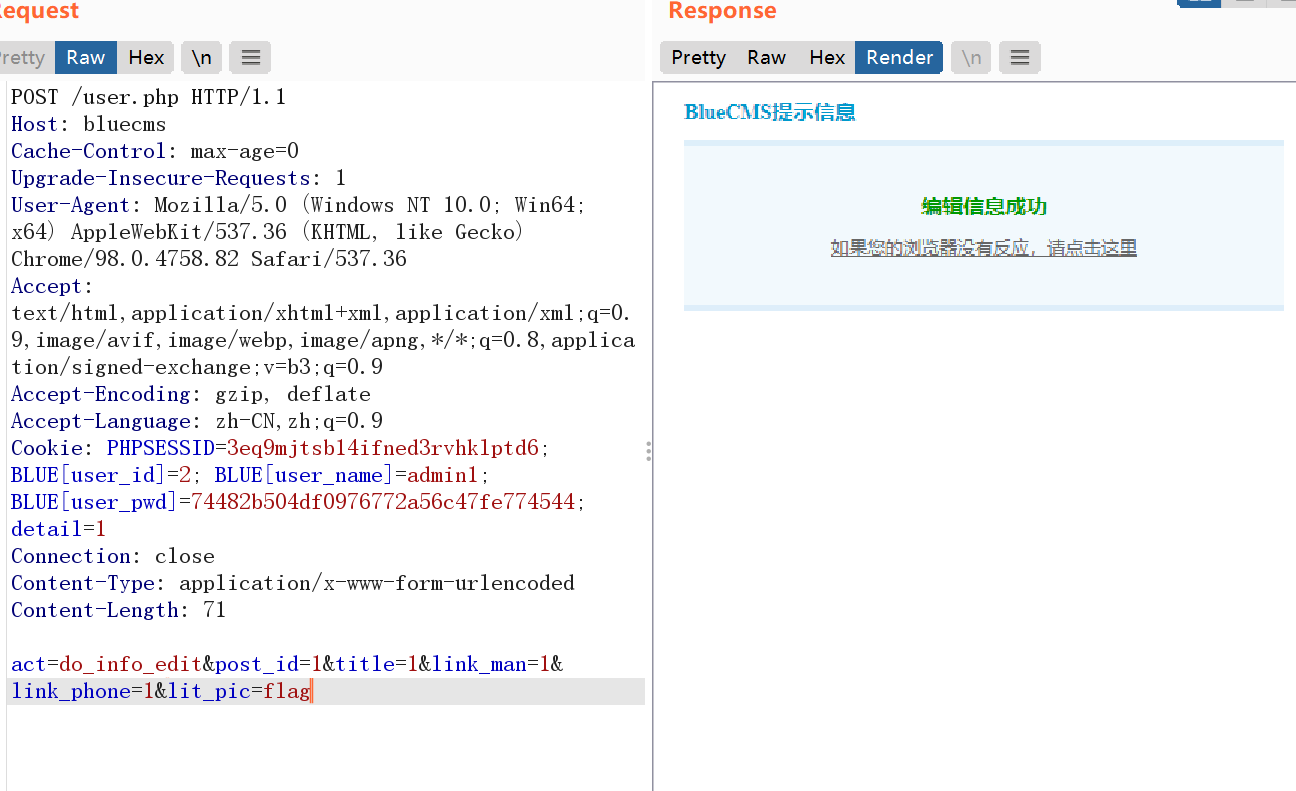Select the Raw tab in Request panel
The height and width of the screenshot is (791, 1296).
tap(86, 57)
